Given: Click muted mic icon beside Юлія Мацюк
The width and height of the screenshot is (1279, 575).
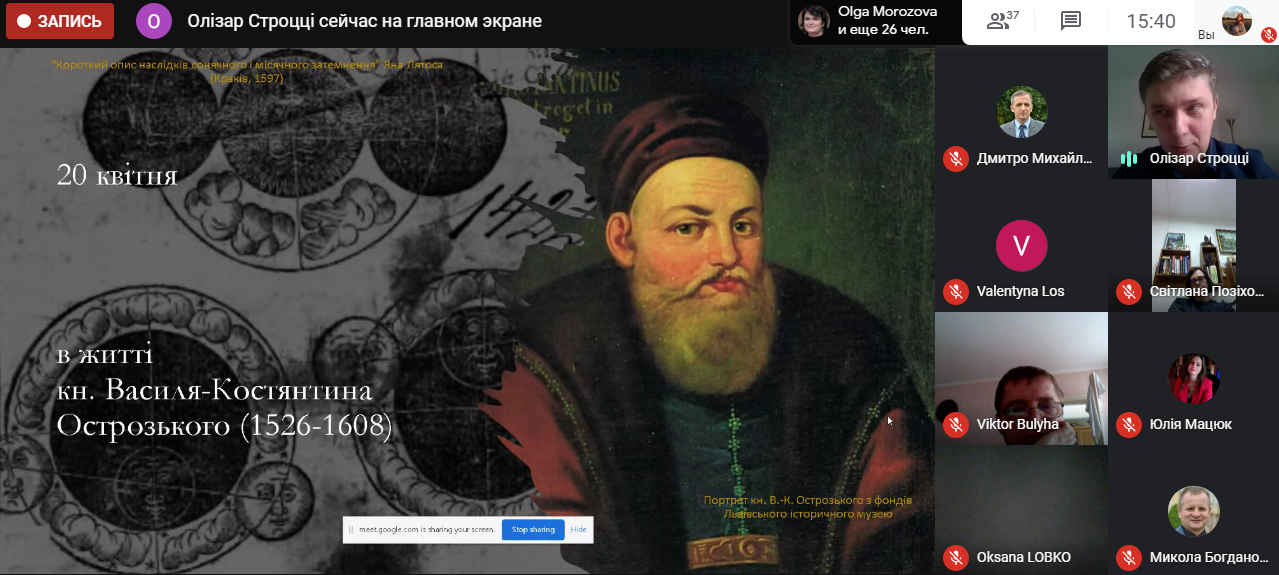Looking at the screenshot, I should pyautogui.click(x=1129, y=424).
